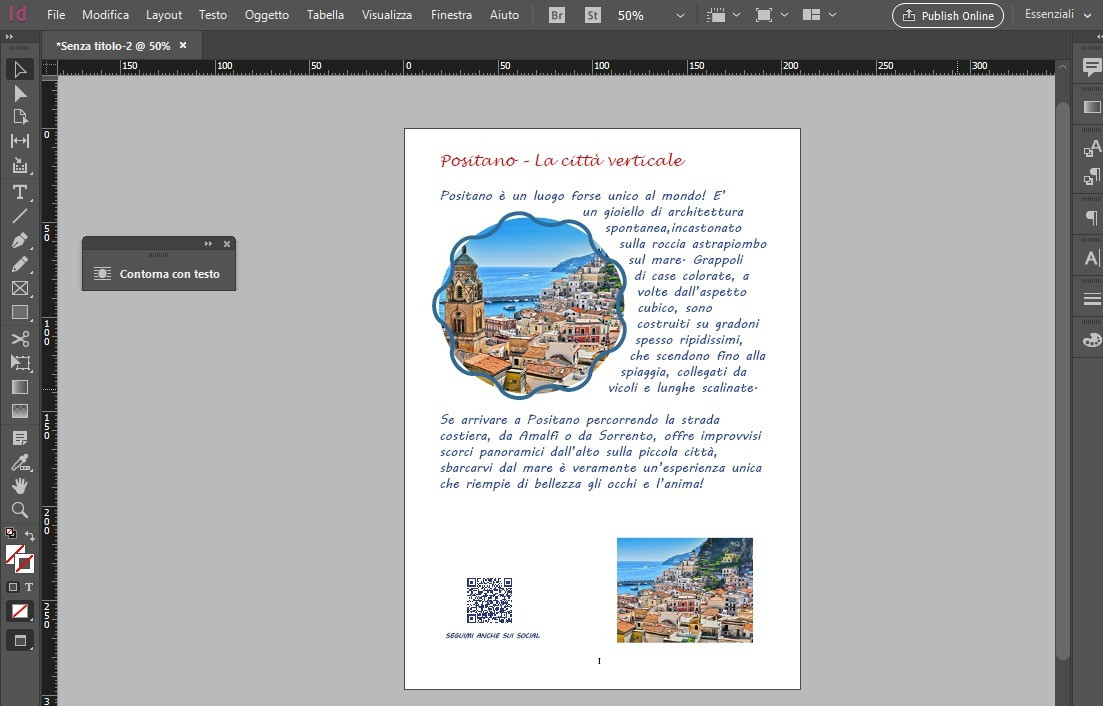Select the Selection tool arrow
Screen dimensions: 1103x706
[x=20, y=70]
